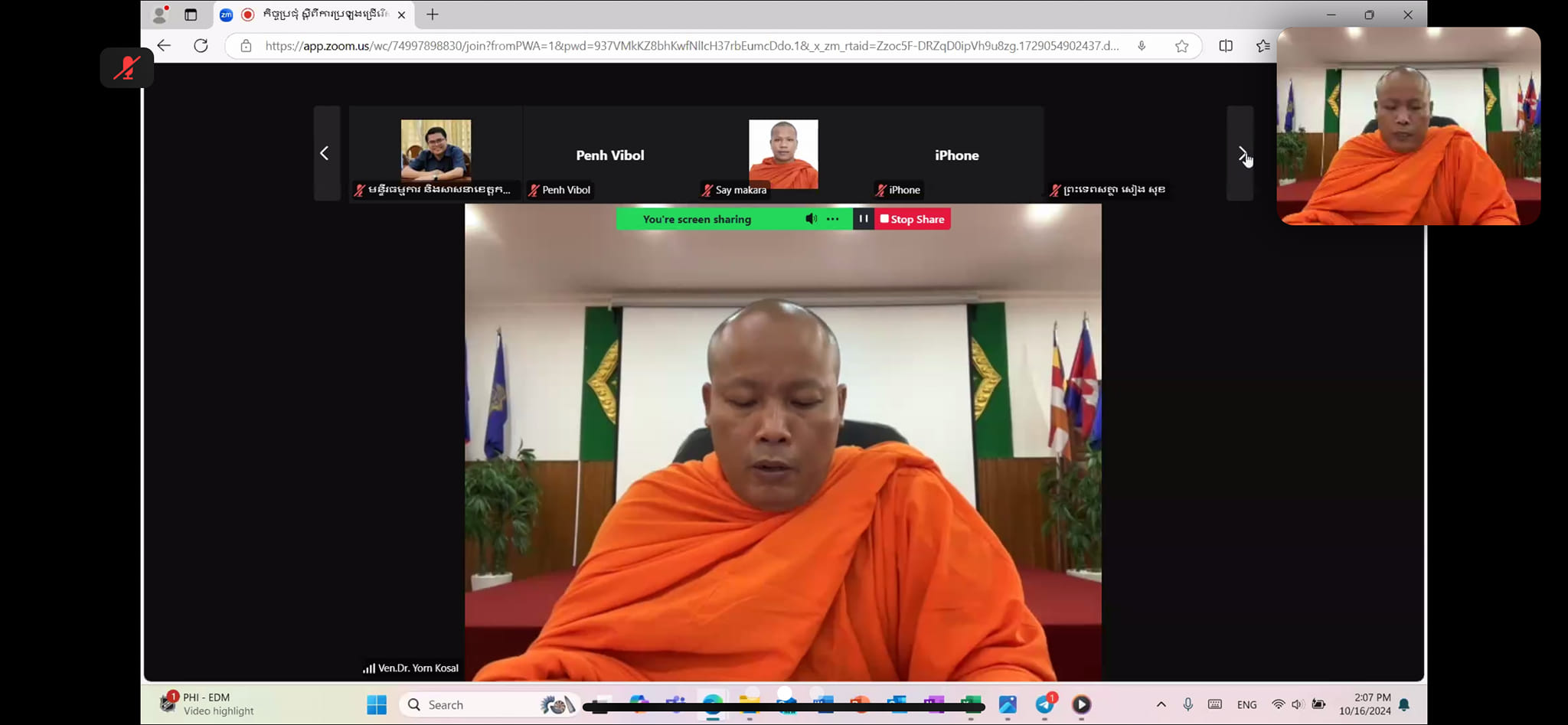Select the Say makara participant tile
This screenshot has width=1568, height=725.
click(783, 153)
